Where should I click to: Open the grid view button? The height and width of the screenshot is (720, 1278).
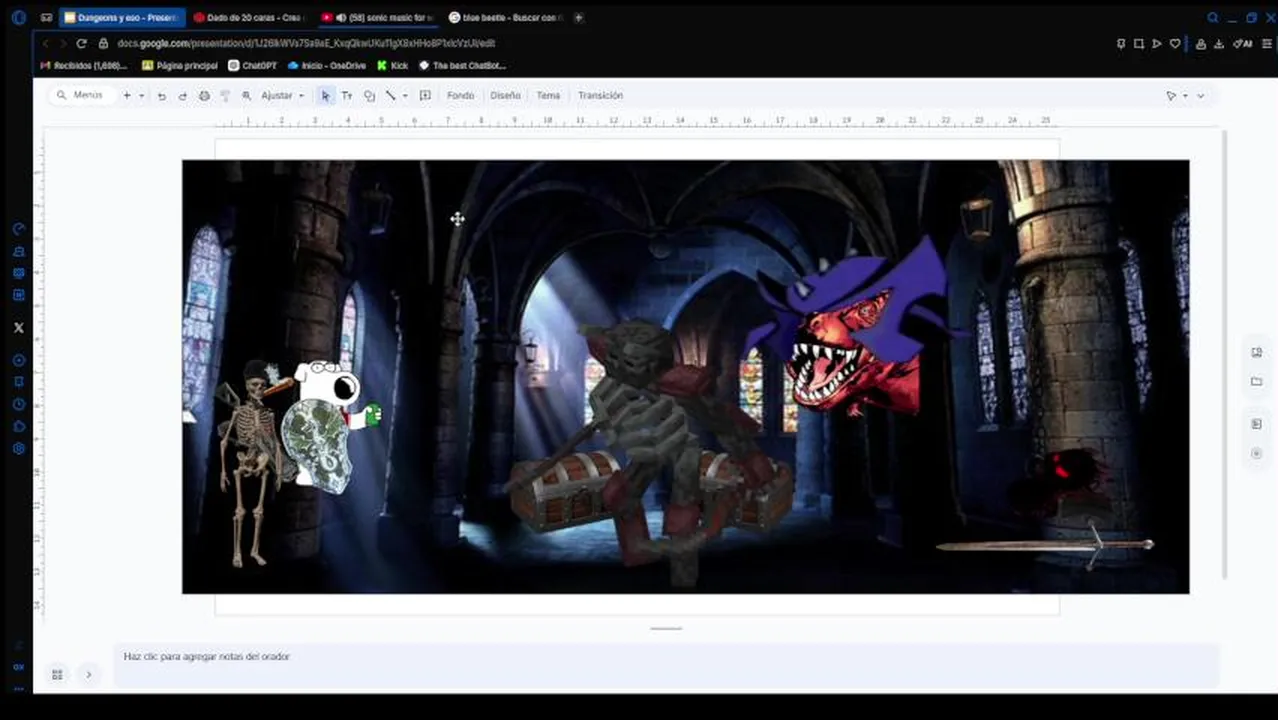coord(57,675)
